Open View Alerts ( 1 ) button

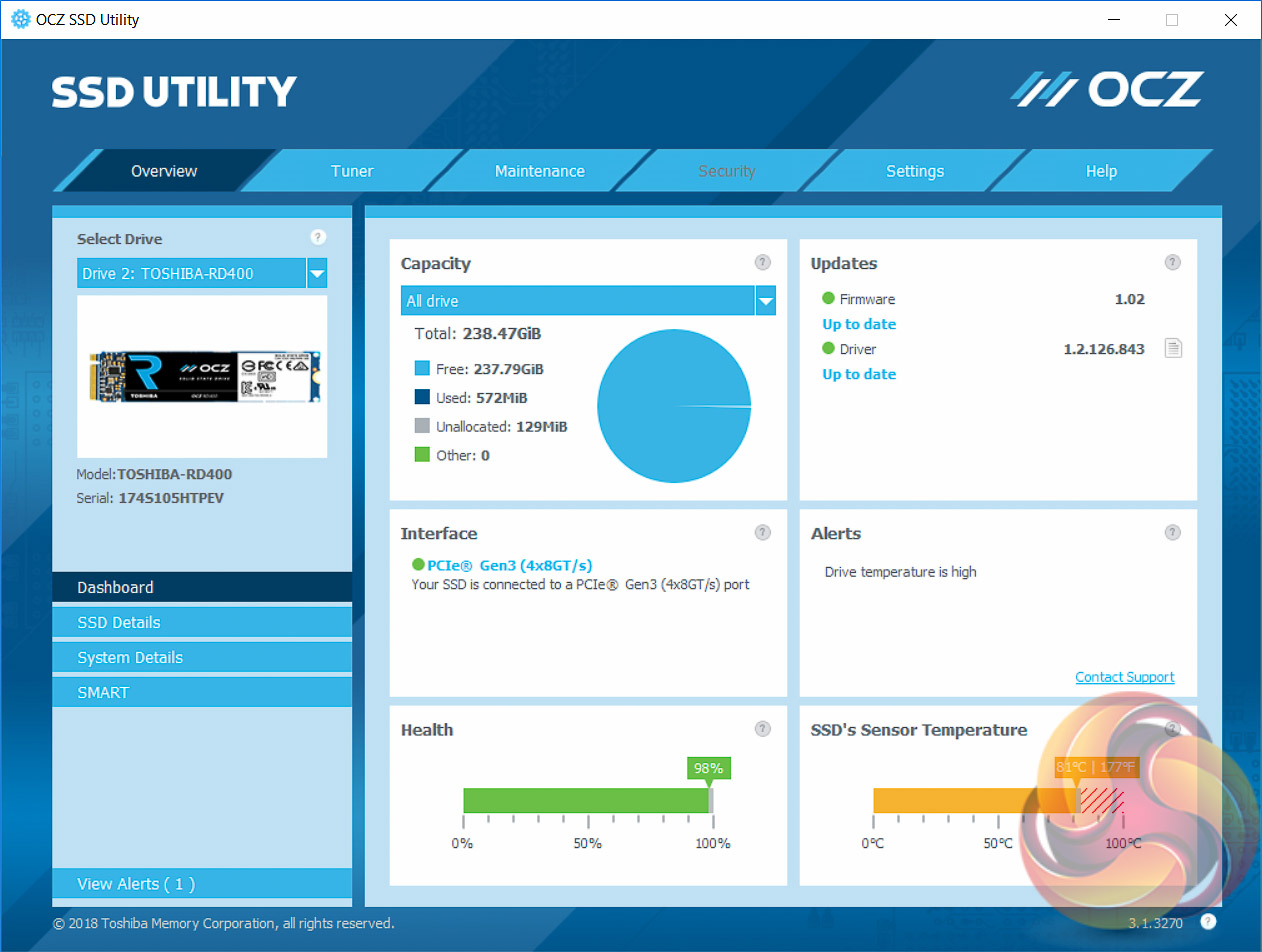coord(202,884)
